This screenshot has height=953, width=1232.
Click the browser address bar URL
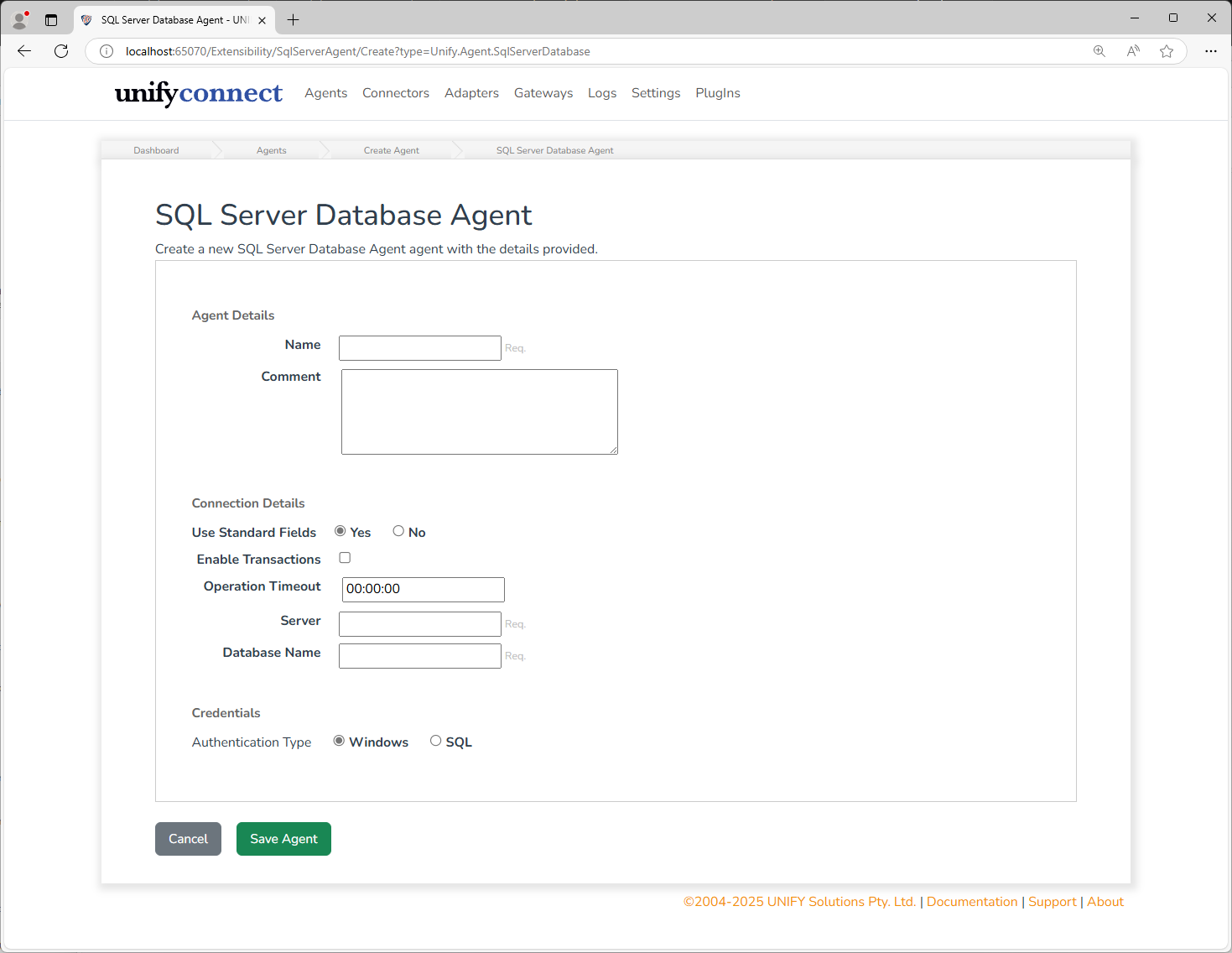point(358,51)
